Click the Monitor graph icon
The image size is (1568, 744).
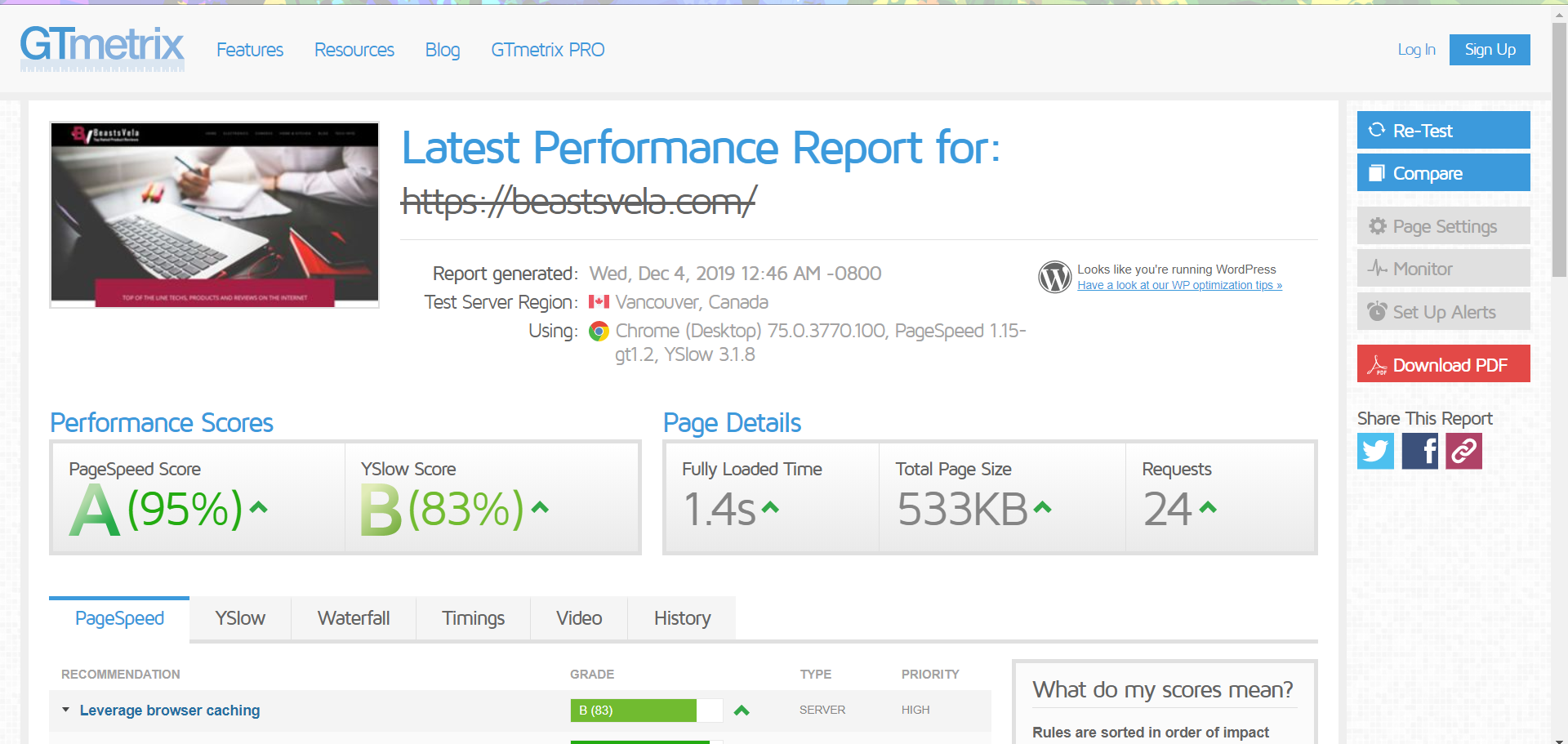(1379, 268)
